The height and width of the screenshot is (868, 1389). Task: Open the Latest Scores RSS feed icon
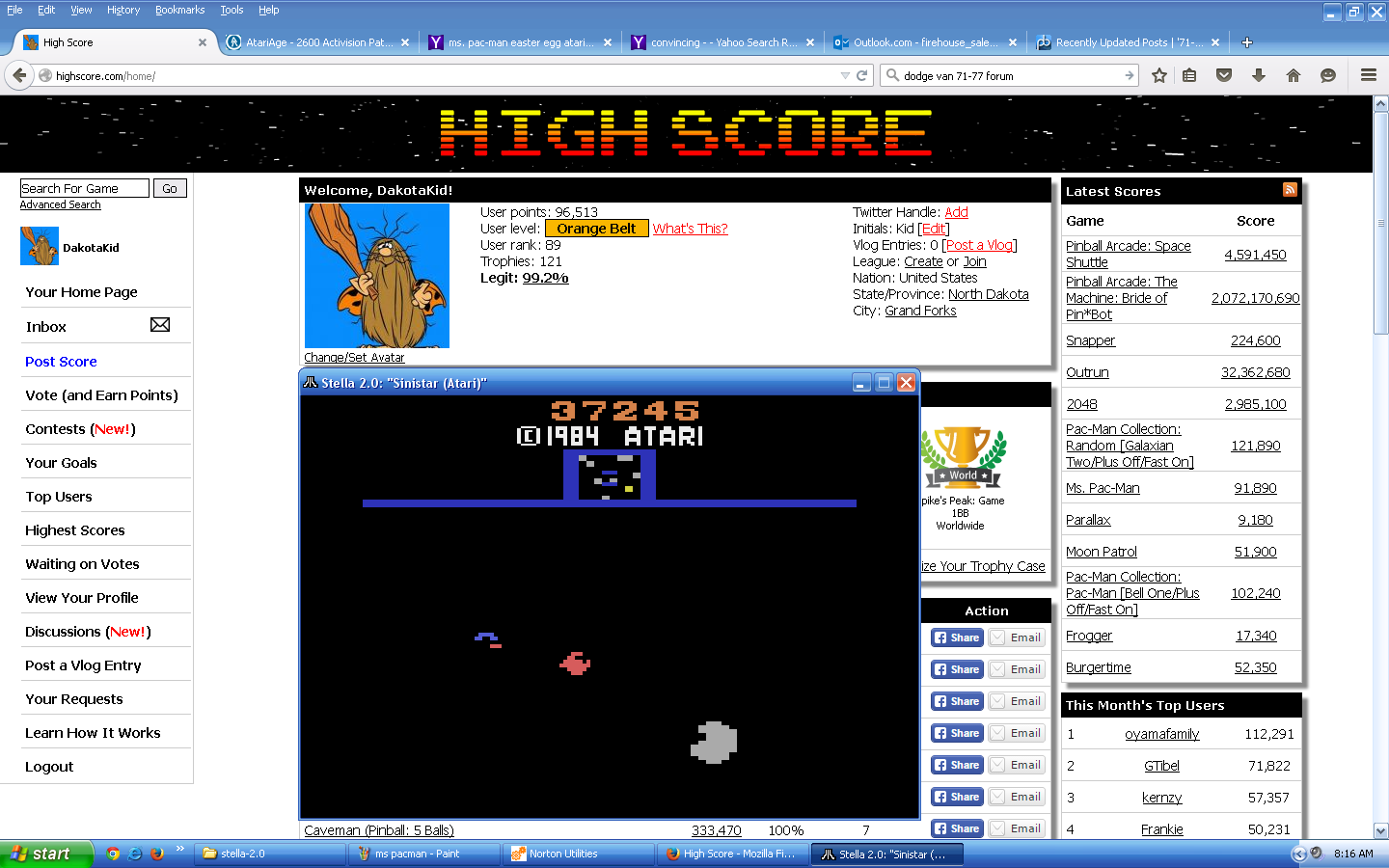pos(1290,190)
